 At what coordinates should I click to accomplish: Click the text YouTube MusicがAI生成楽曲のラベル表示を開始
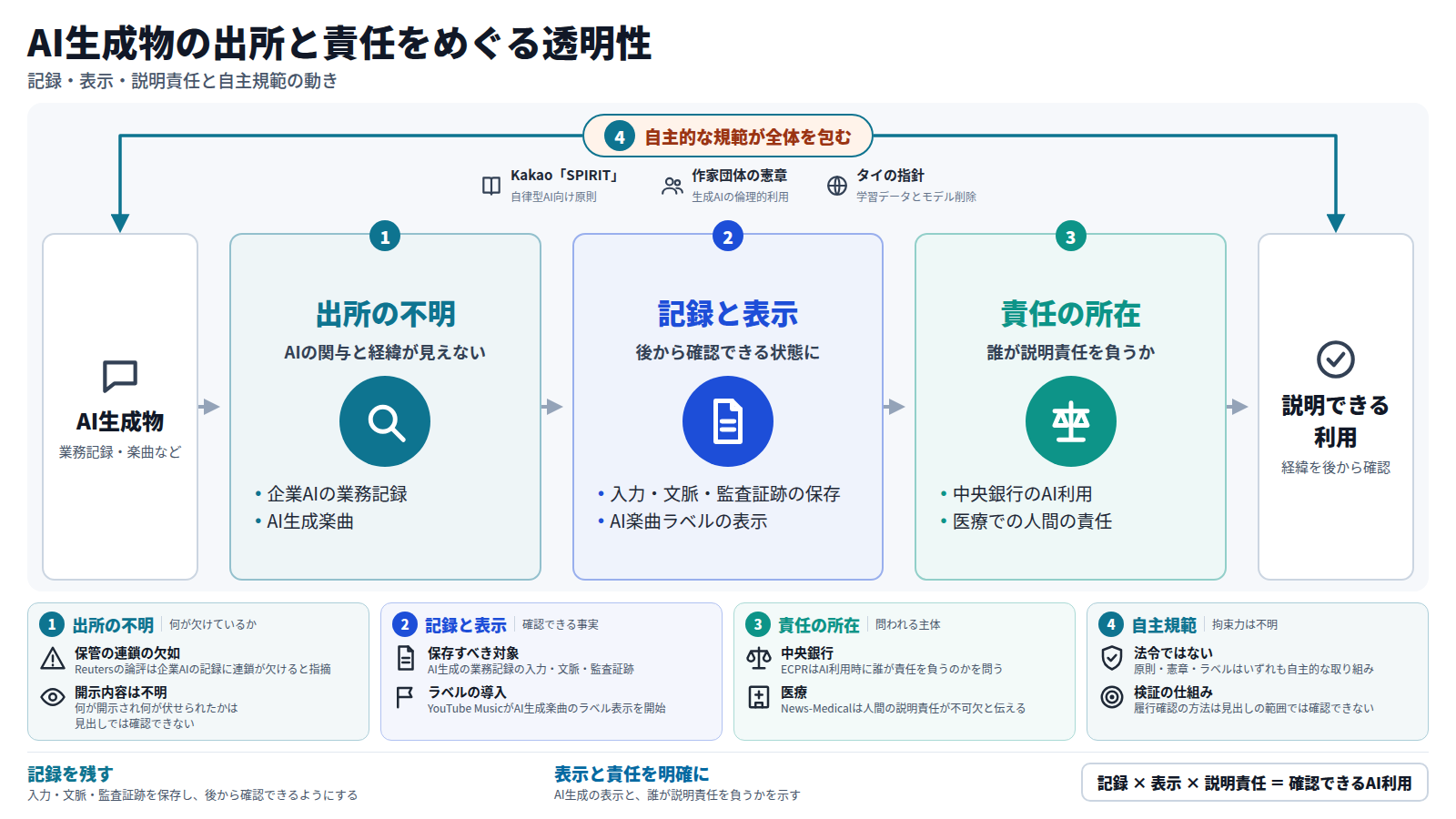pyautogui.click(x=547, y=708)
